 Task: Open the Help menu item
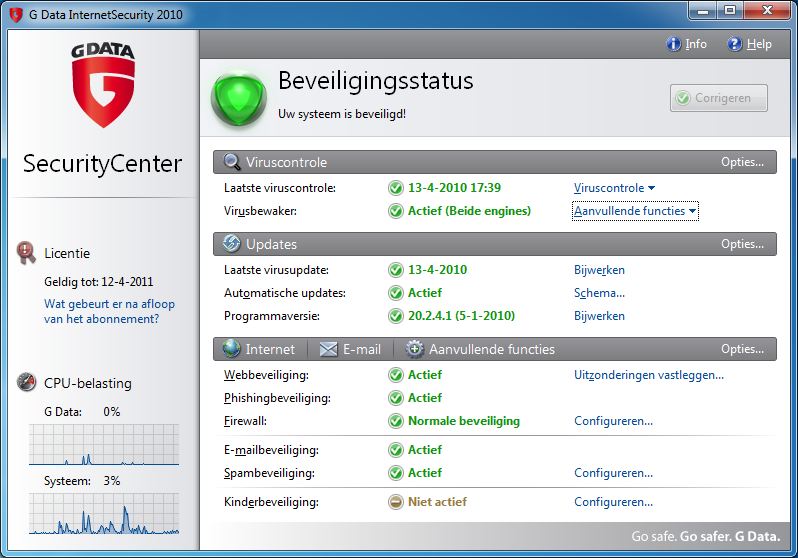pyautogui.click(x=749, y=44)
